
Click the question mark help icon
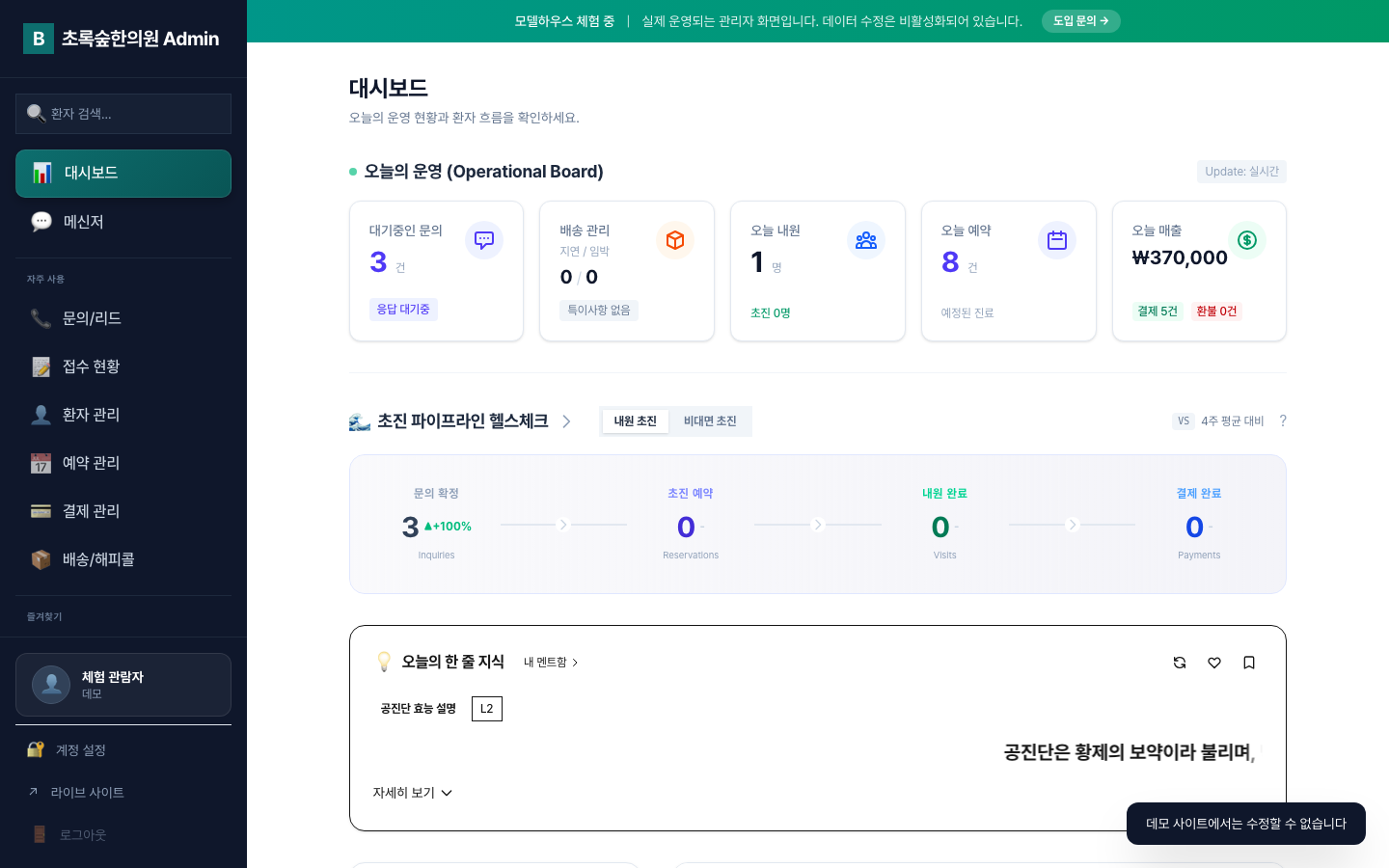point(1283,420)
